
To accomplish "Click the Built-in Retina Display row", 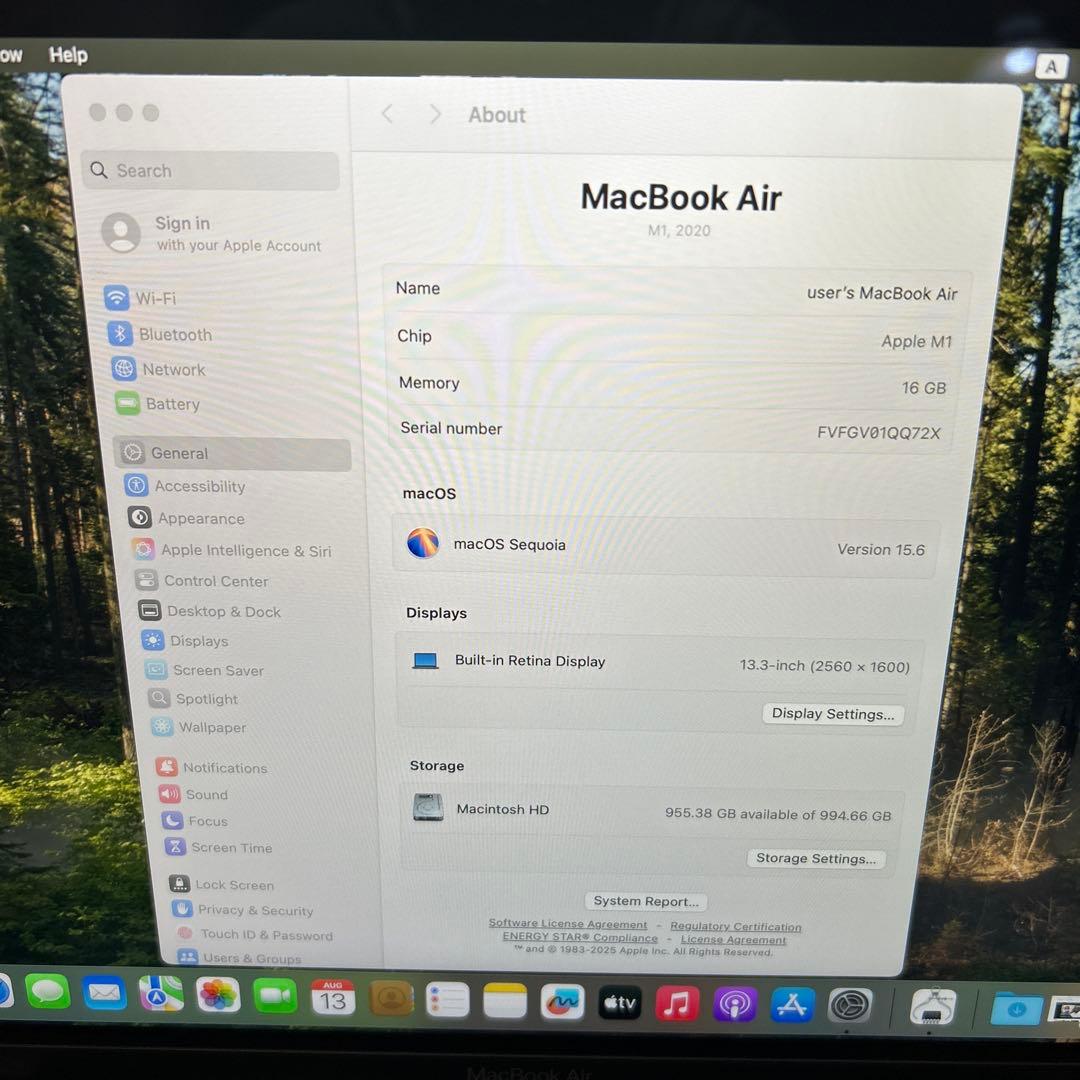I will click(660, 663).
